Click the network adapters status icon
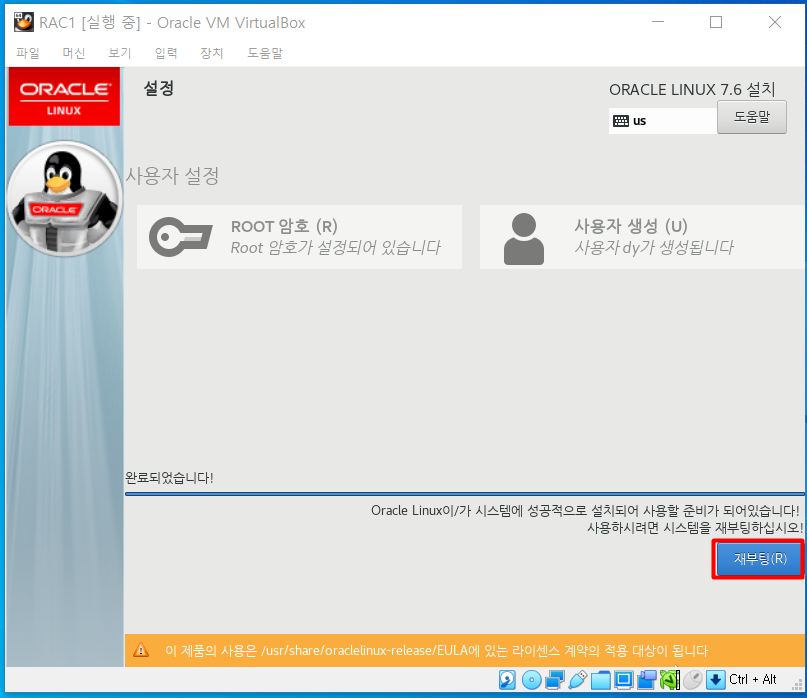 coord(555,679)
